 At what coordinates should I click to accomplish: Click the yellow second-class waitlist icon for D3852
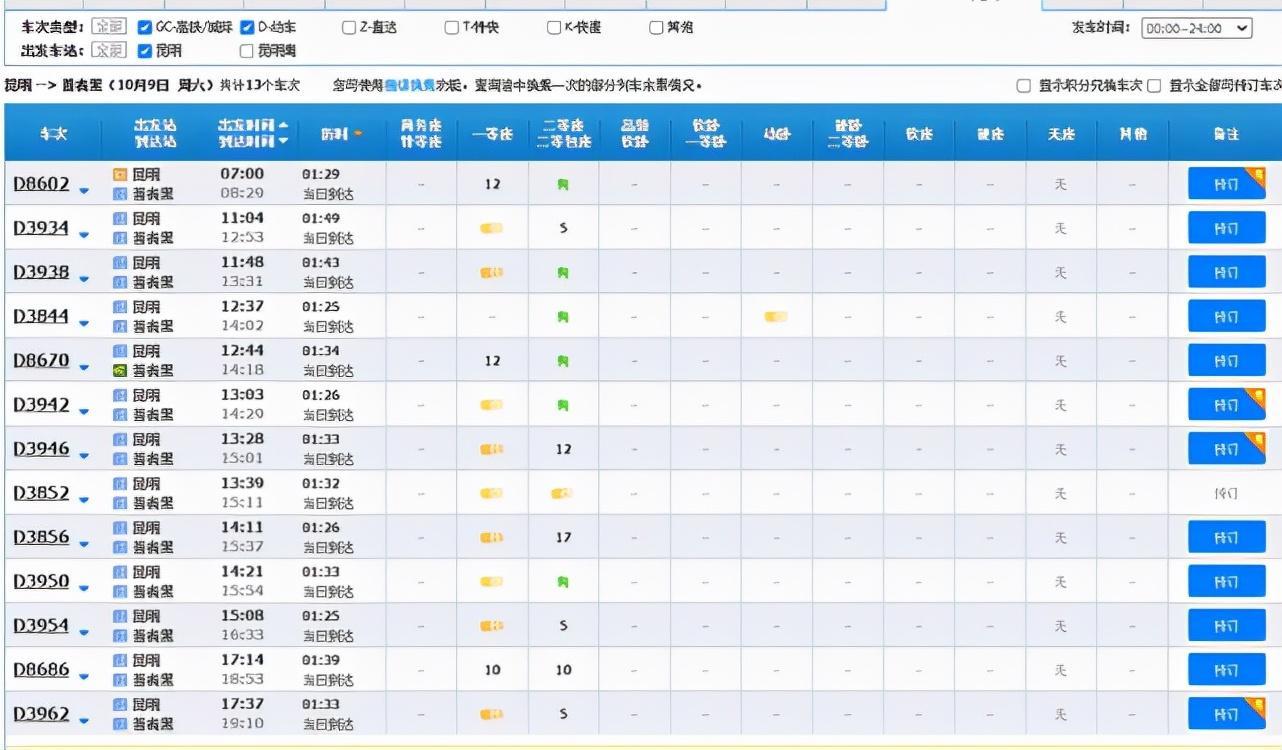(562, 493)
